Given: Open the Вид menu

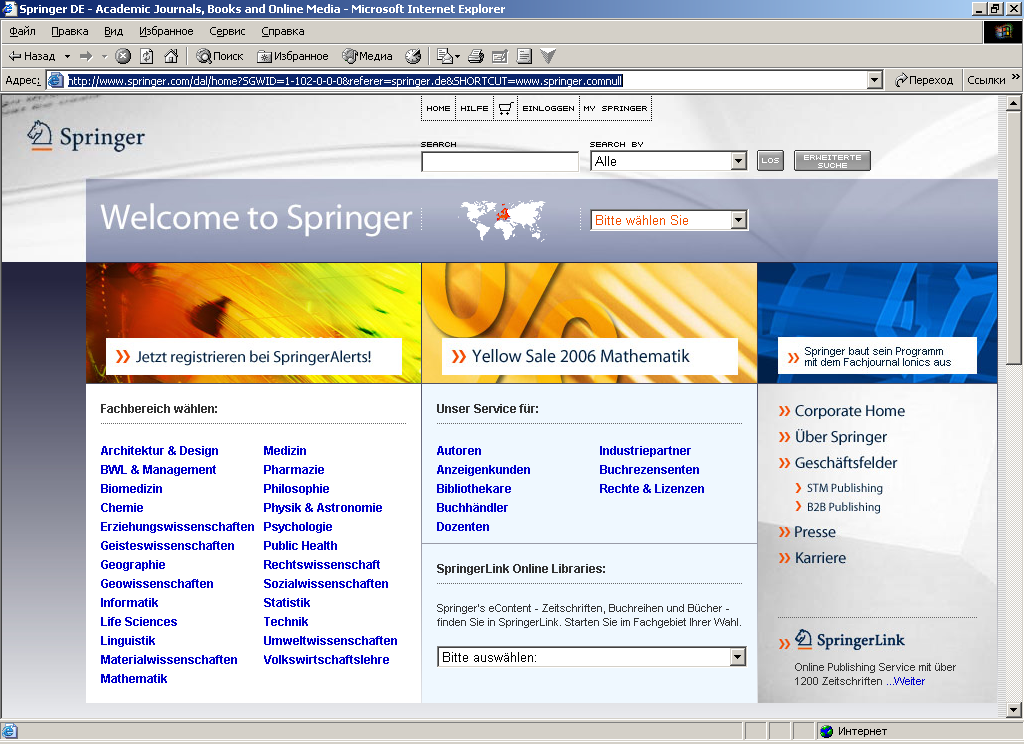Looking at the screenshot, I should pos(114,31).
